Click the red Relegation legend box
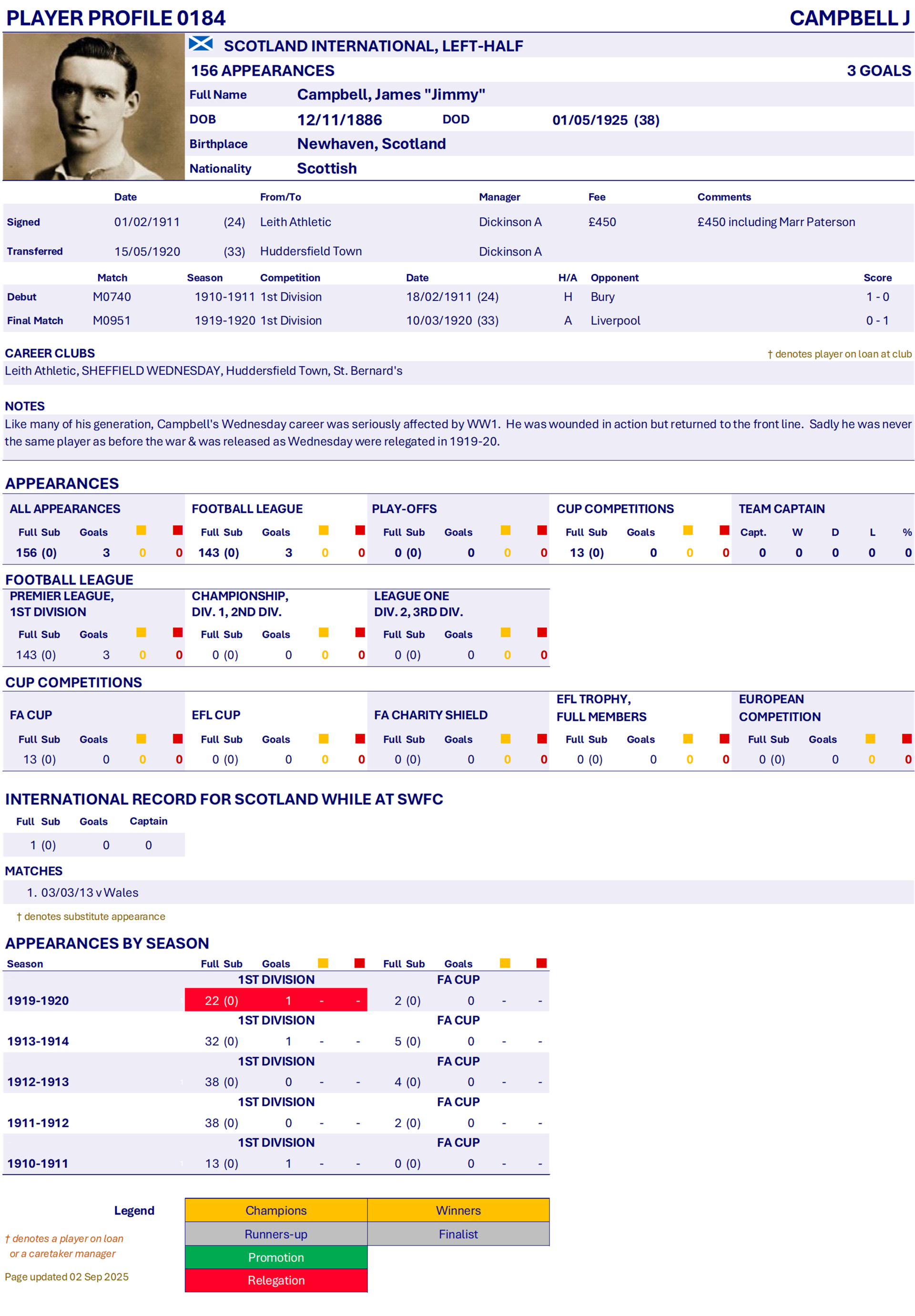The image size is (915, 1316). 275,1280
